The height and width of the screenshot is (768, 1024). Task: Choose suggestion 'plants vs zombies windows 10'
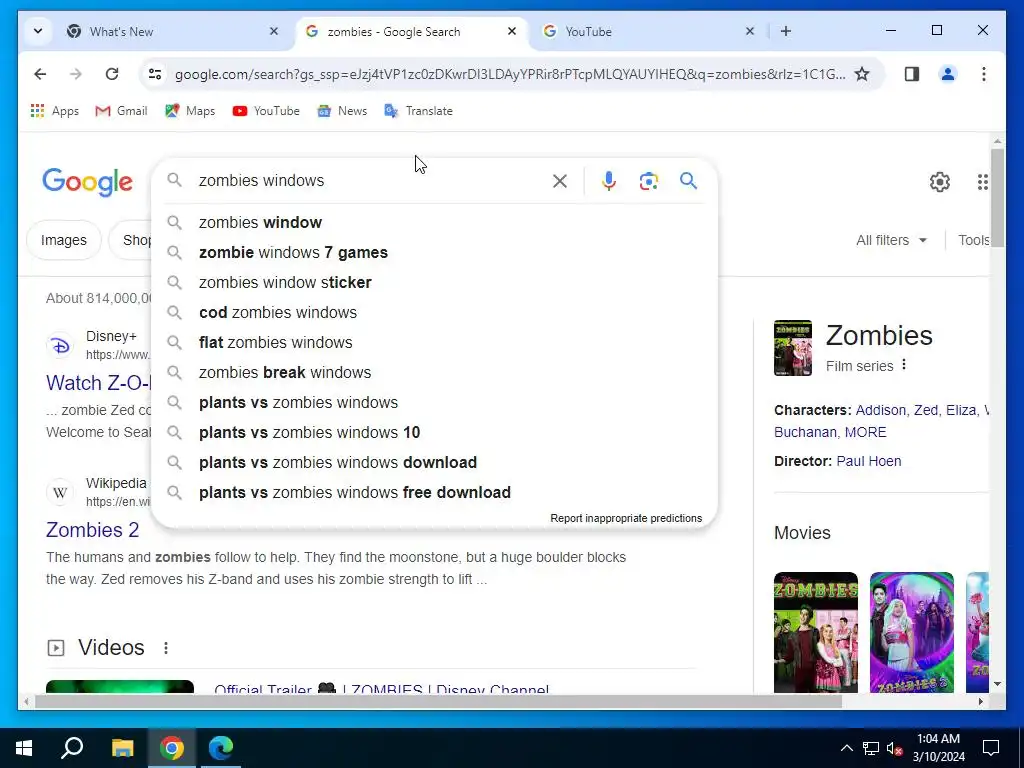[x=434, y=433]
